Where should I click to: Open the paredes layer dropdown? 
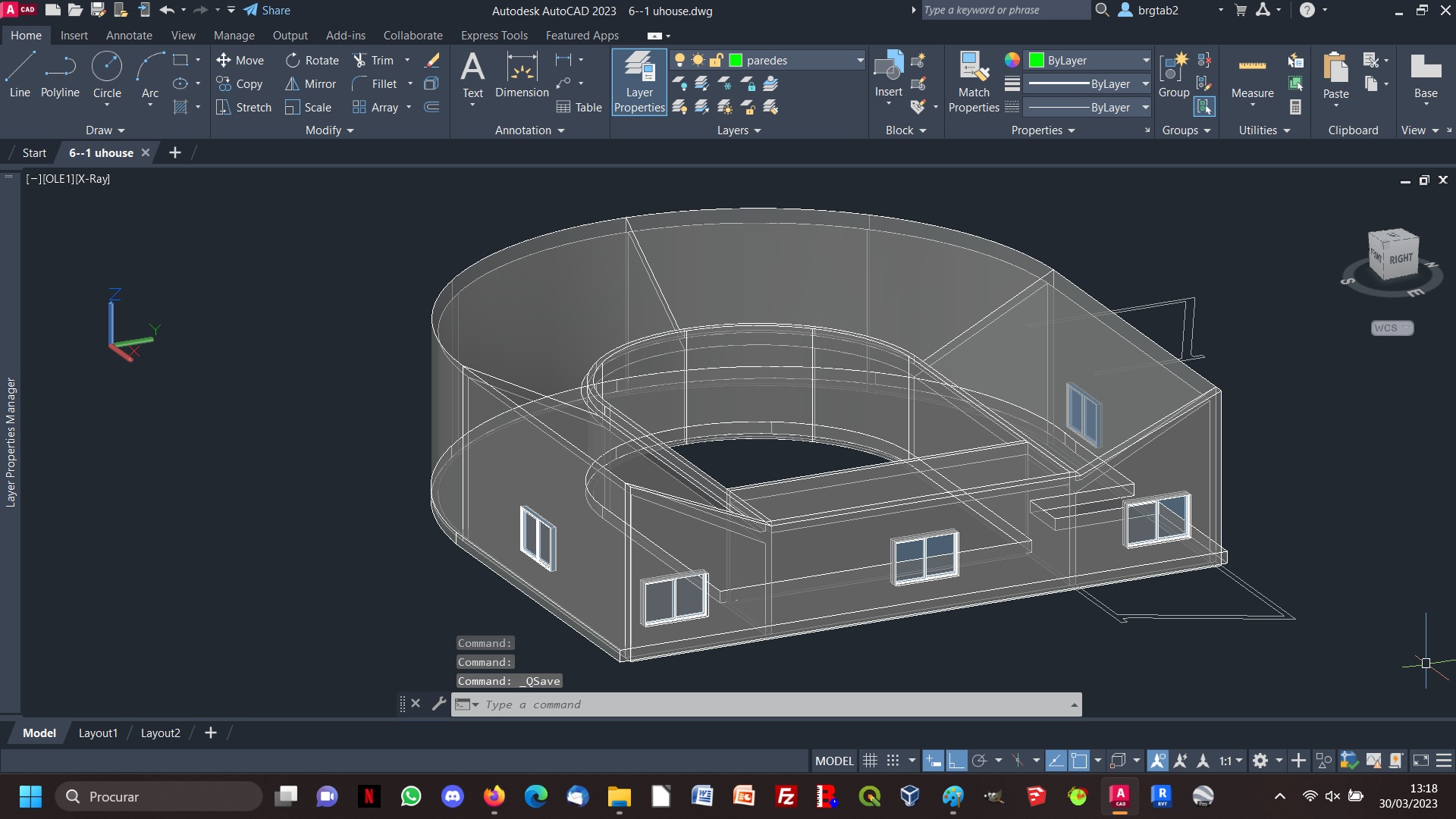coord(860,60)
